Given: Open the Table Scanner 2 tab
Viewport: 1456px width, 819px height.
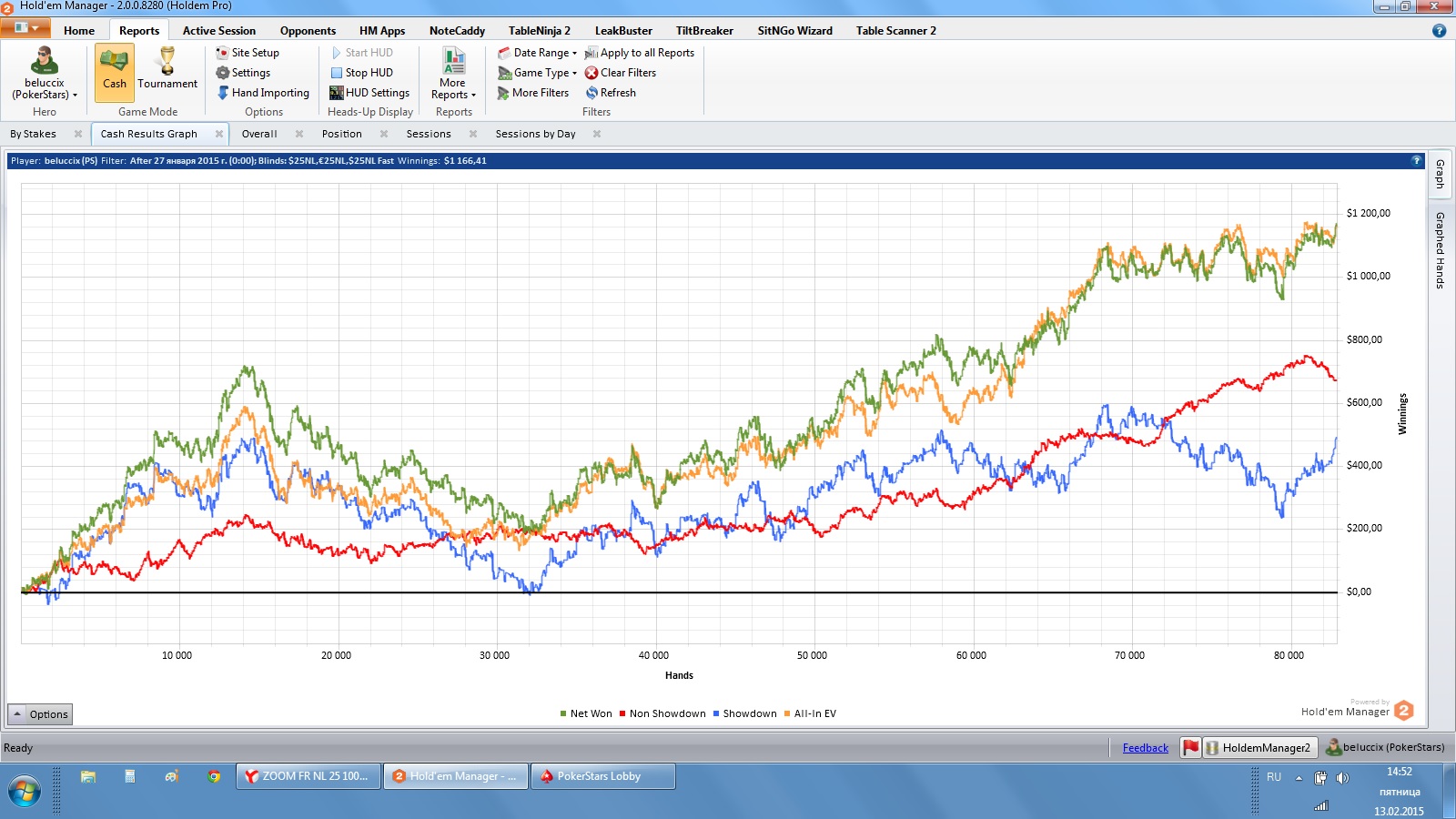Looking at the screenshot, I should point(896,30).
